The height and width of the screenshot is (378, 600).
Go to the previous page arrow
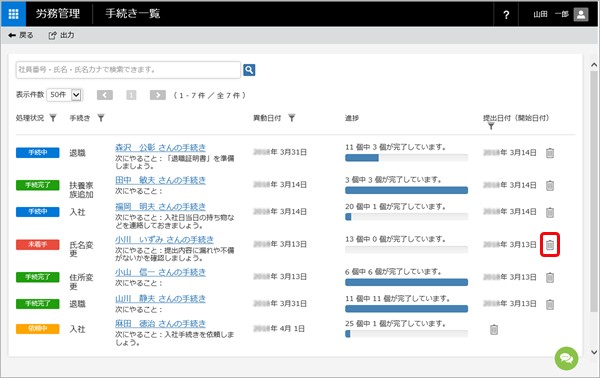click(105, 95)
